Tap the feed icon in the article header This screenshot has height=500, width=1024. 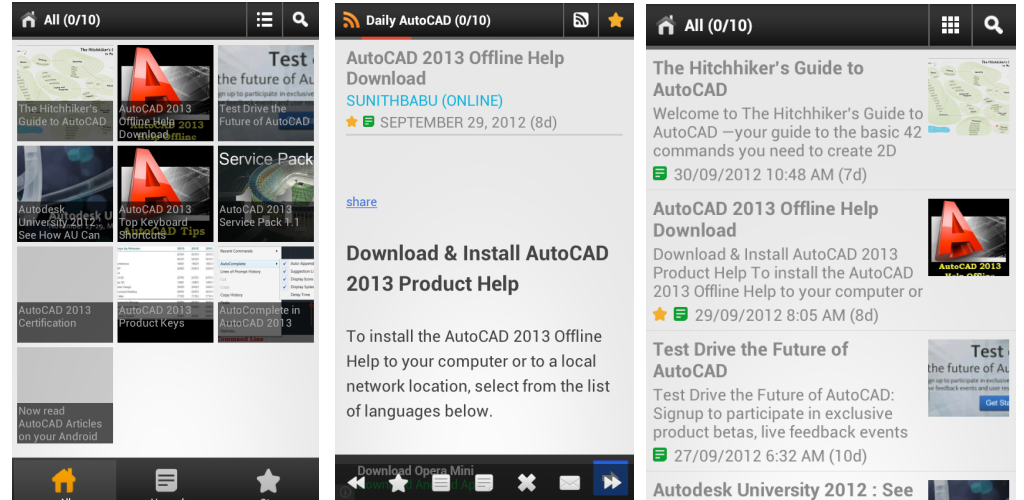[581, 20]
